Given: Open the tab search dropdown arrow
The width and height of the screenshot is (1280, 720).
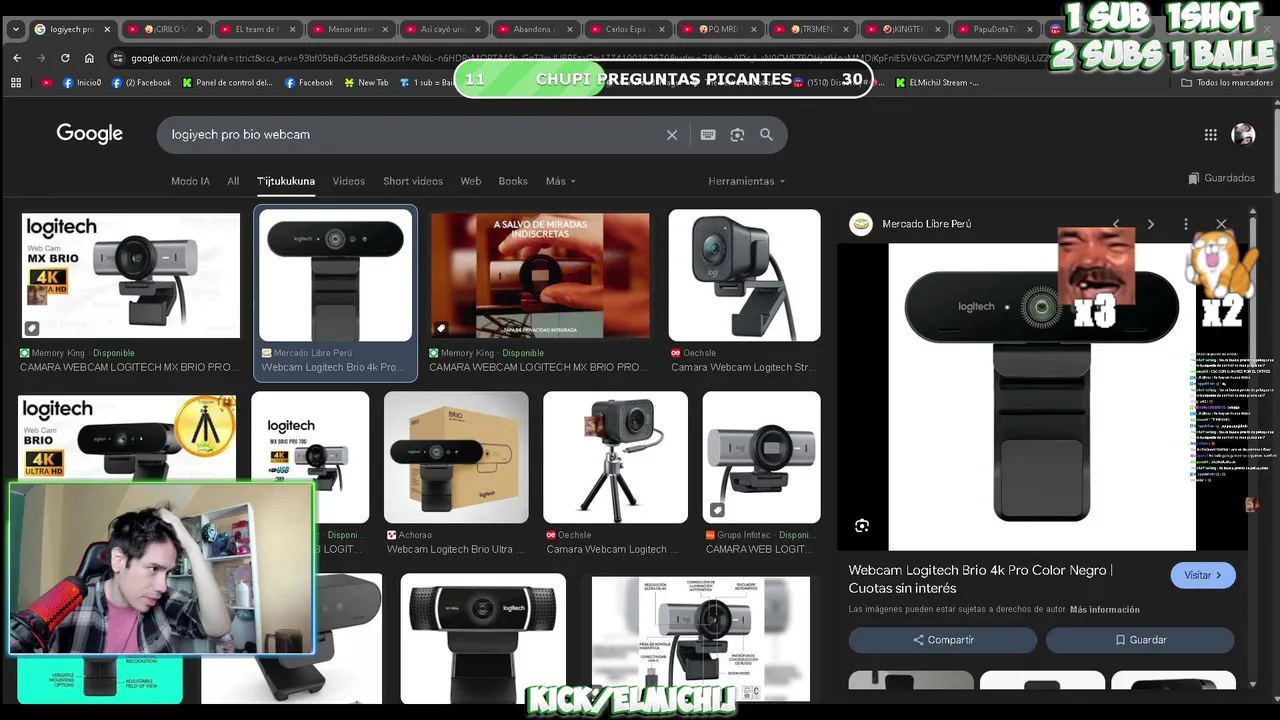Looking at the screenshot, I should click(15, 29).
